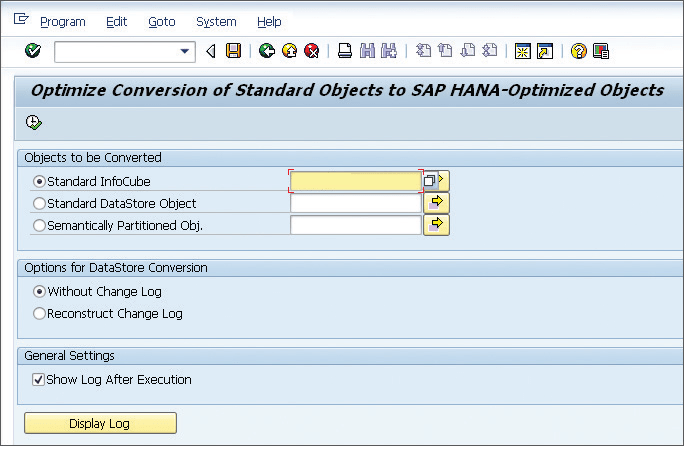Click the Display Log button

pyautogui.click(x=100, y=424)
